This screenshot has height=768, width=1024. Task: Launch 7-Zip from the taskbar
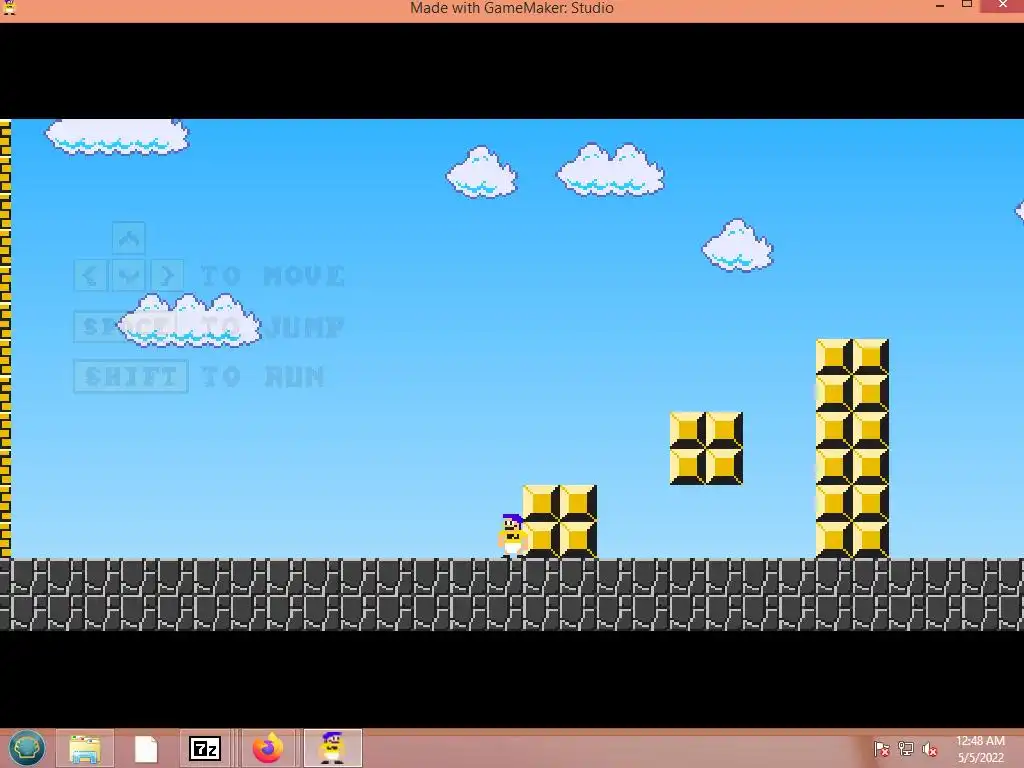[x=205, y=748]
